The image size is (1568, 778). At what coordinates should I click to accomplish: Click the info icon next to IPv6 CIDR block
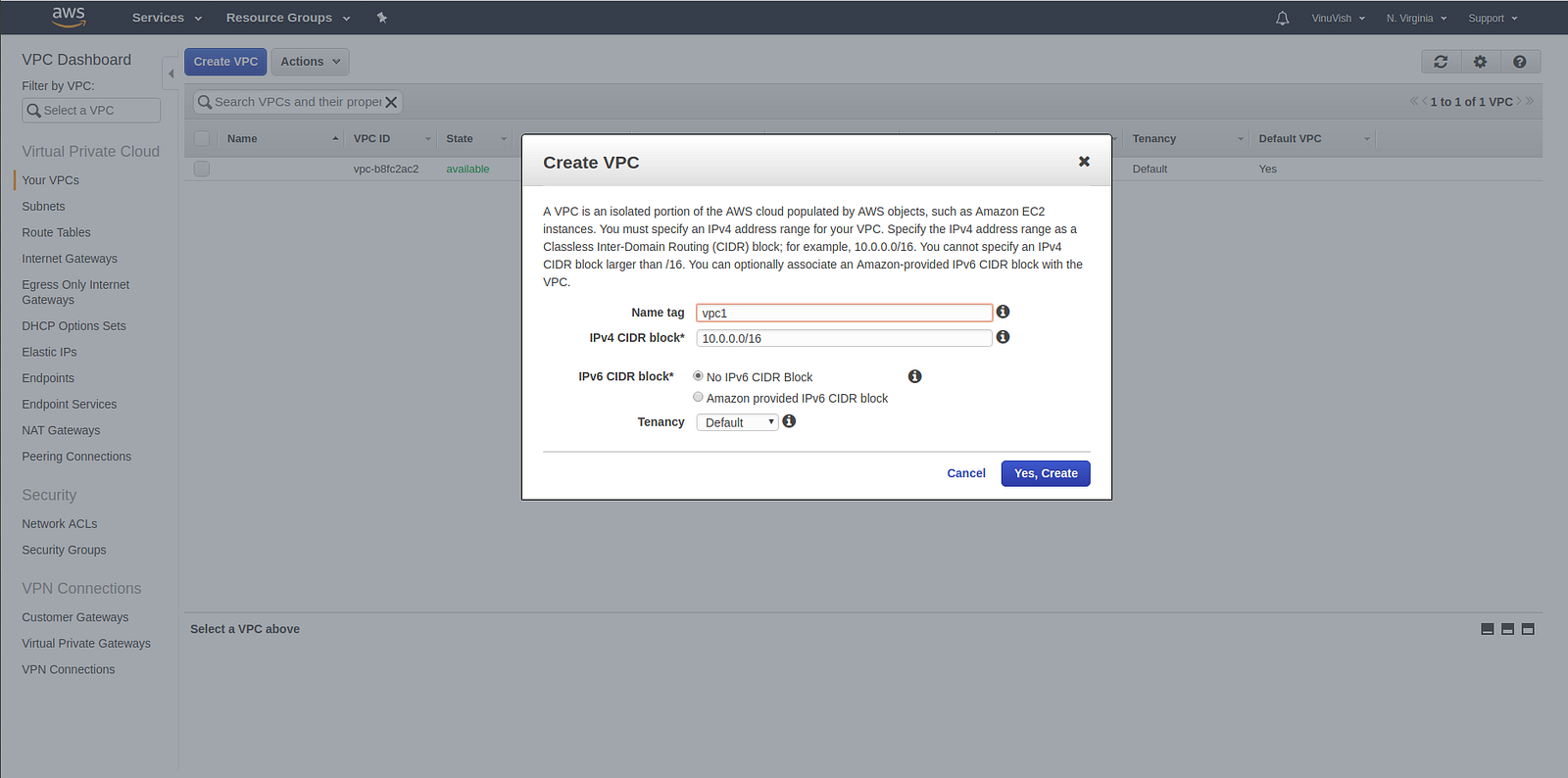tap(914, 376)
